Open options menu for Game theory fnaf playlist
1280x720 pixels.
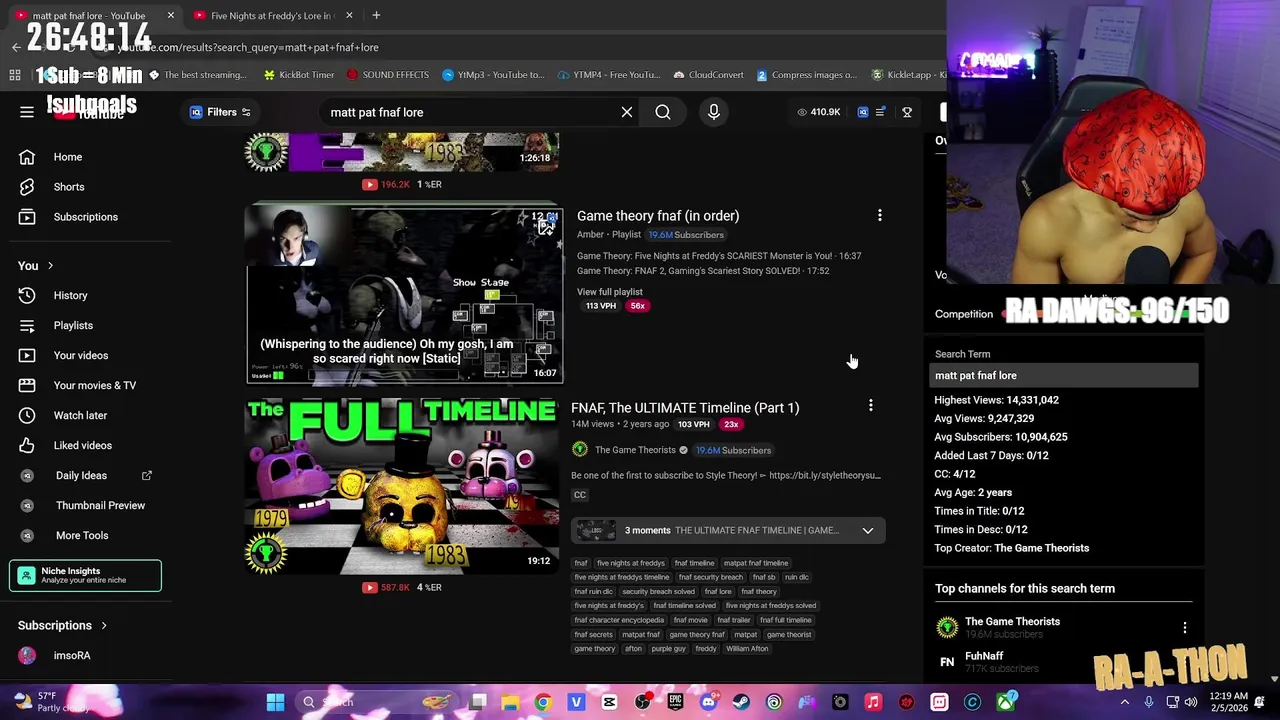pos(880,216)
